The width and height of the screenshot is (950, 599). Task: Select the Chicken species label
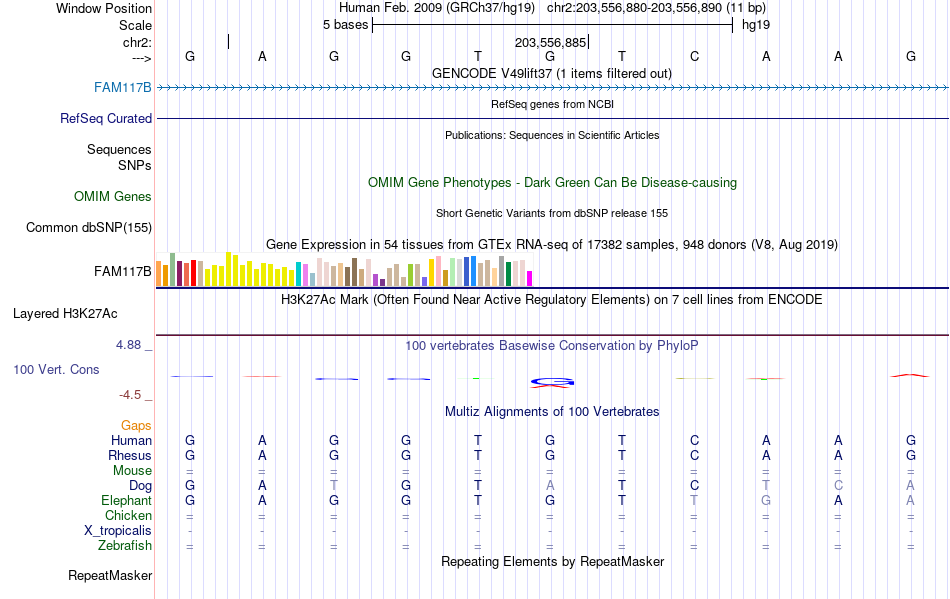(128, 515)
